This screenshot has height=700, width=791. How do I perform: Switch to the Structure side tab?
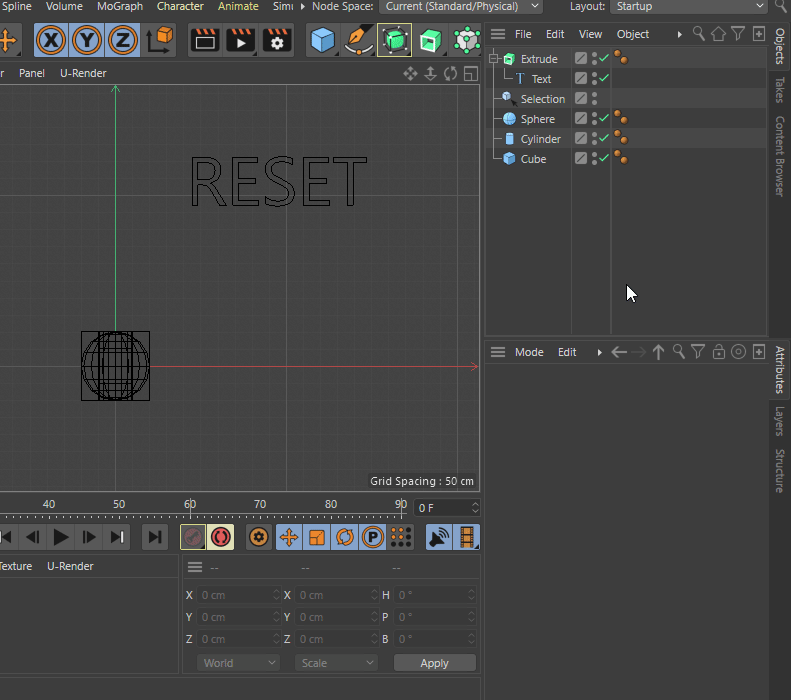(x=780, y=471)
